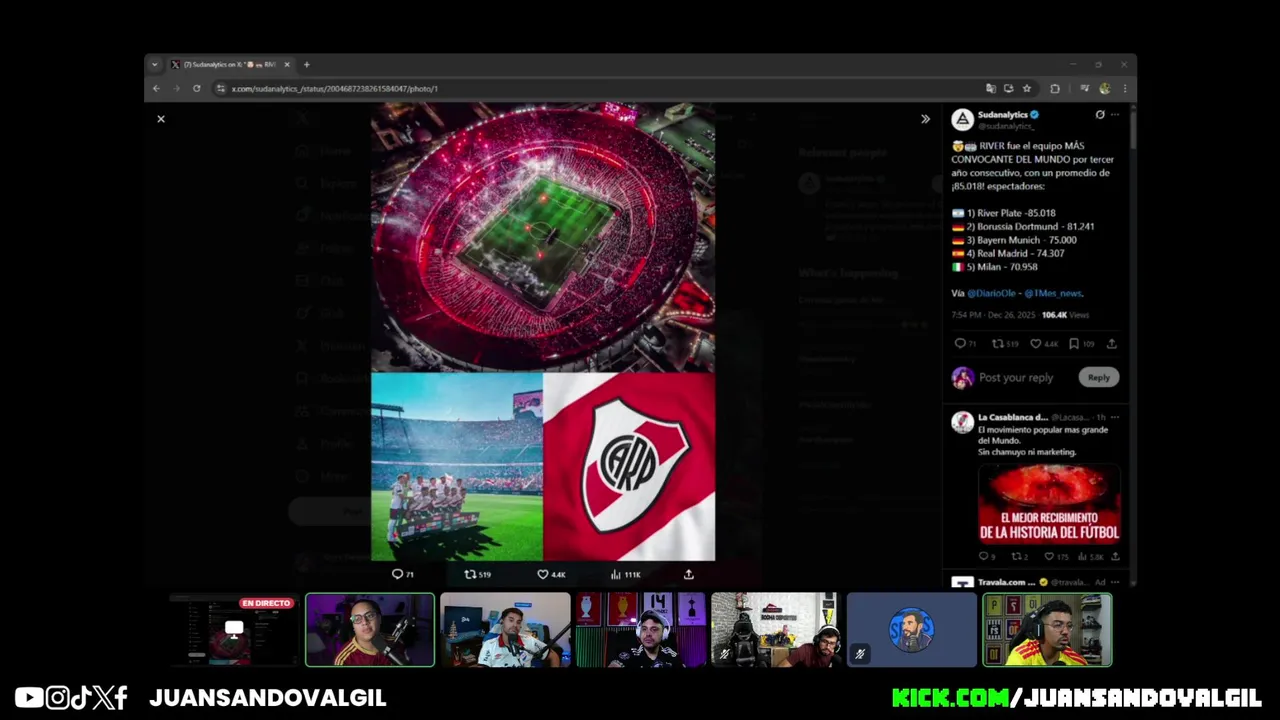Select the muted participant with the avatar logo
The height and width of the screenshot is (720, 1280).
point(911,630)
